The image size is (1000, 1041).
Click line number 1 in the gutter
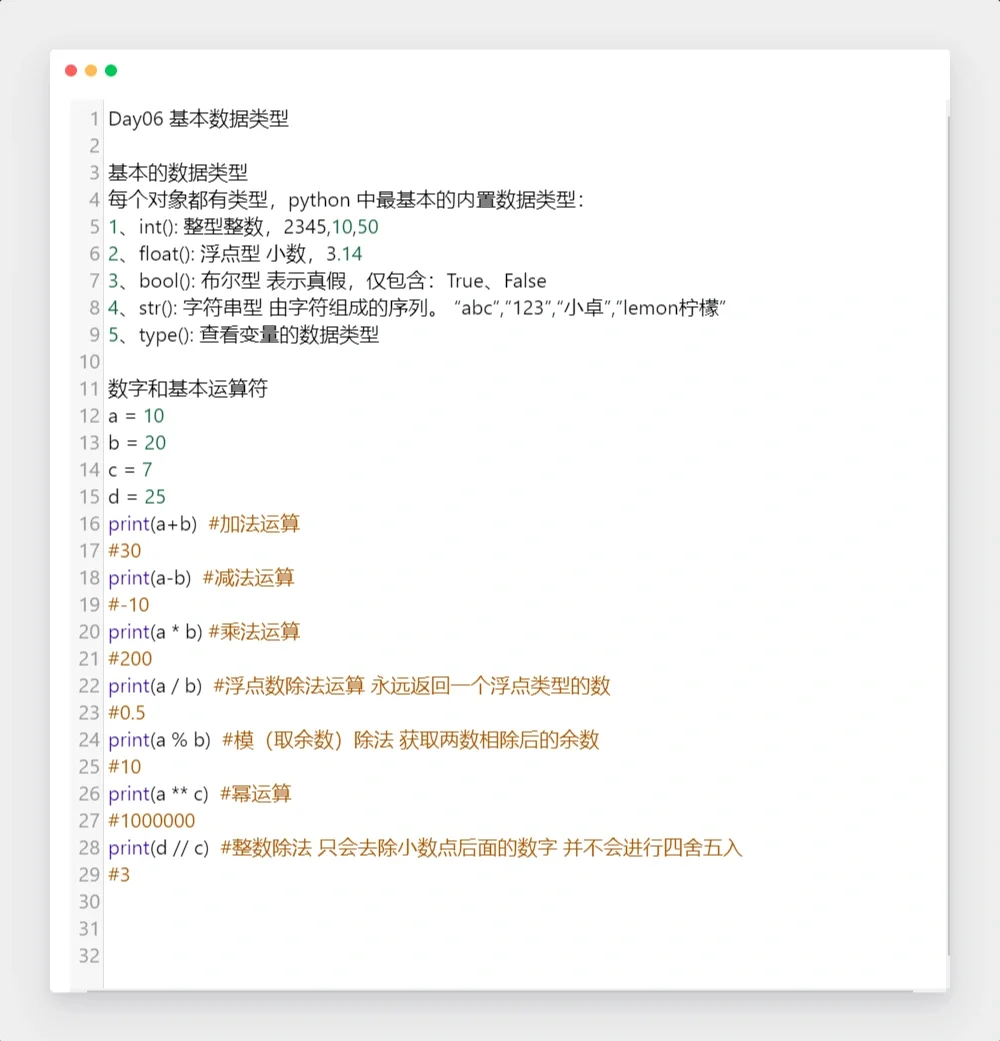tap(93, 118)
